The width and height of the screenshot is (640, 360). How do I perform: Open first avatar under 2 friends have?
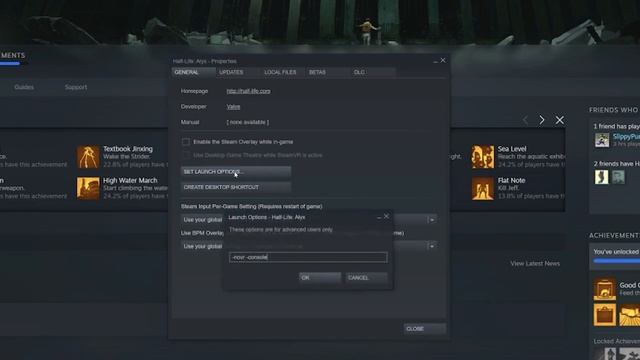pyautogui.click(x=601, y=177)
